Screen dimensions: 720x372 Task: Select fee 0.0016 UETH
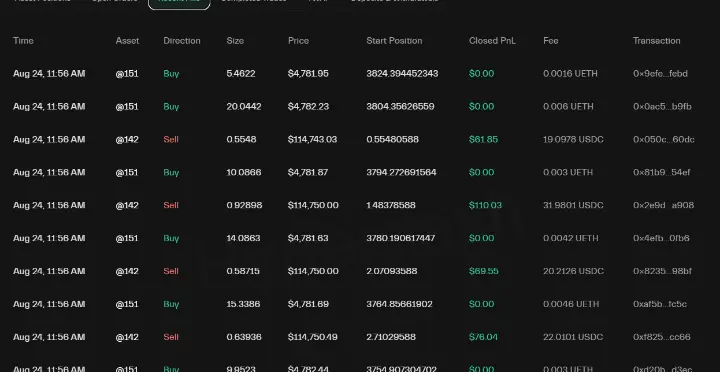click(570, 73)
